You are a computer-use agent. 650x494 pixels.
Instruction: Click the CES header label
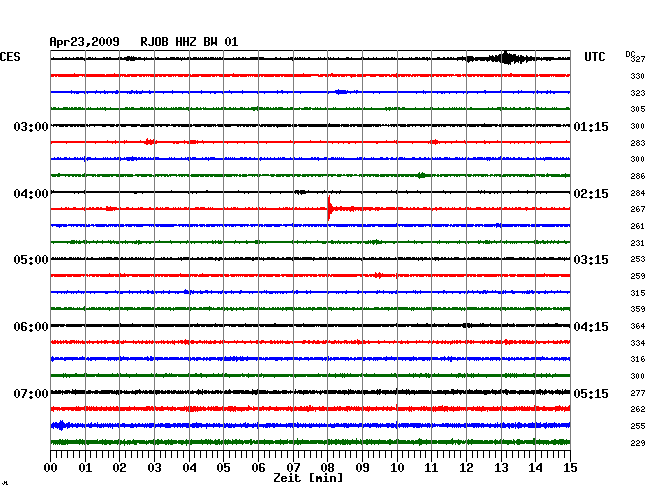10,57
